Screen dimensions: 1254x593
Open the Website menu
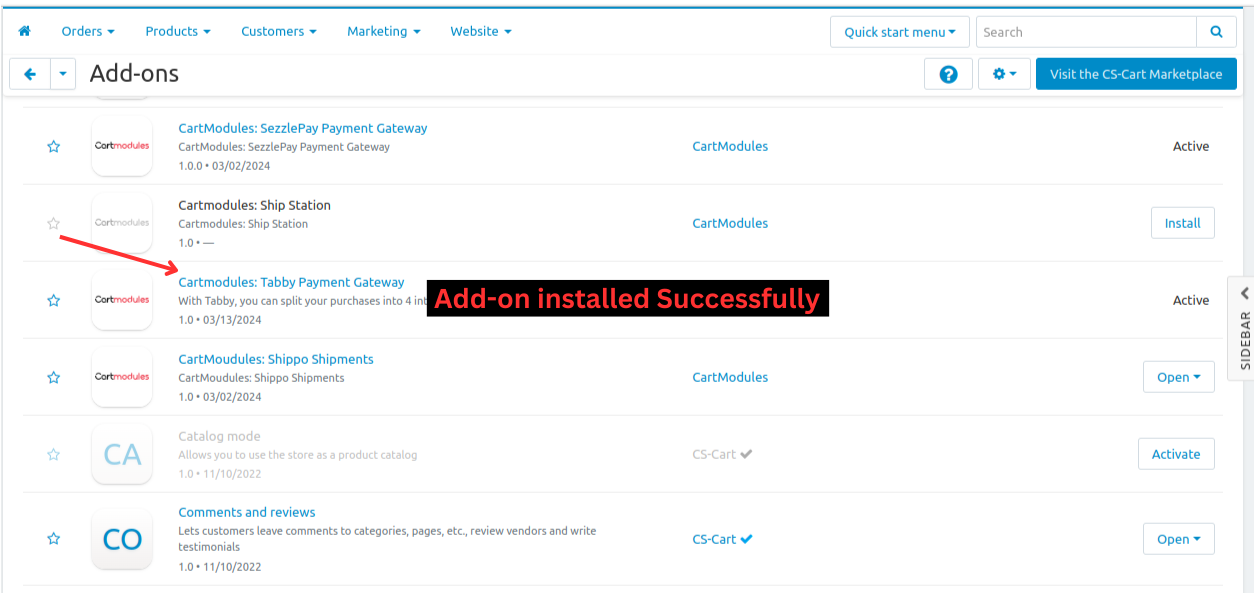click(481, 31)
